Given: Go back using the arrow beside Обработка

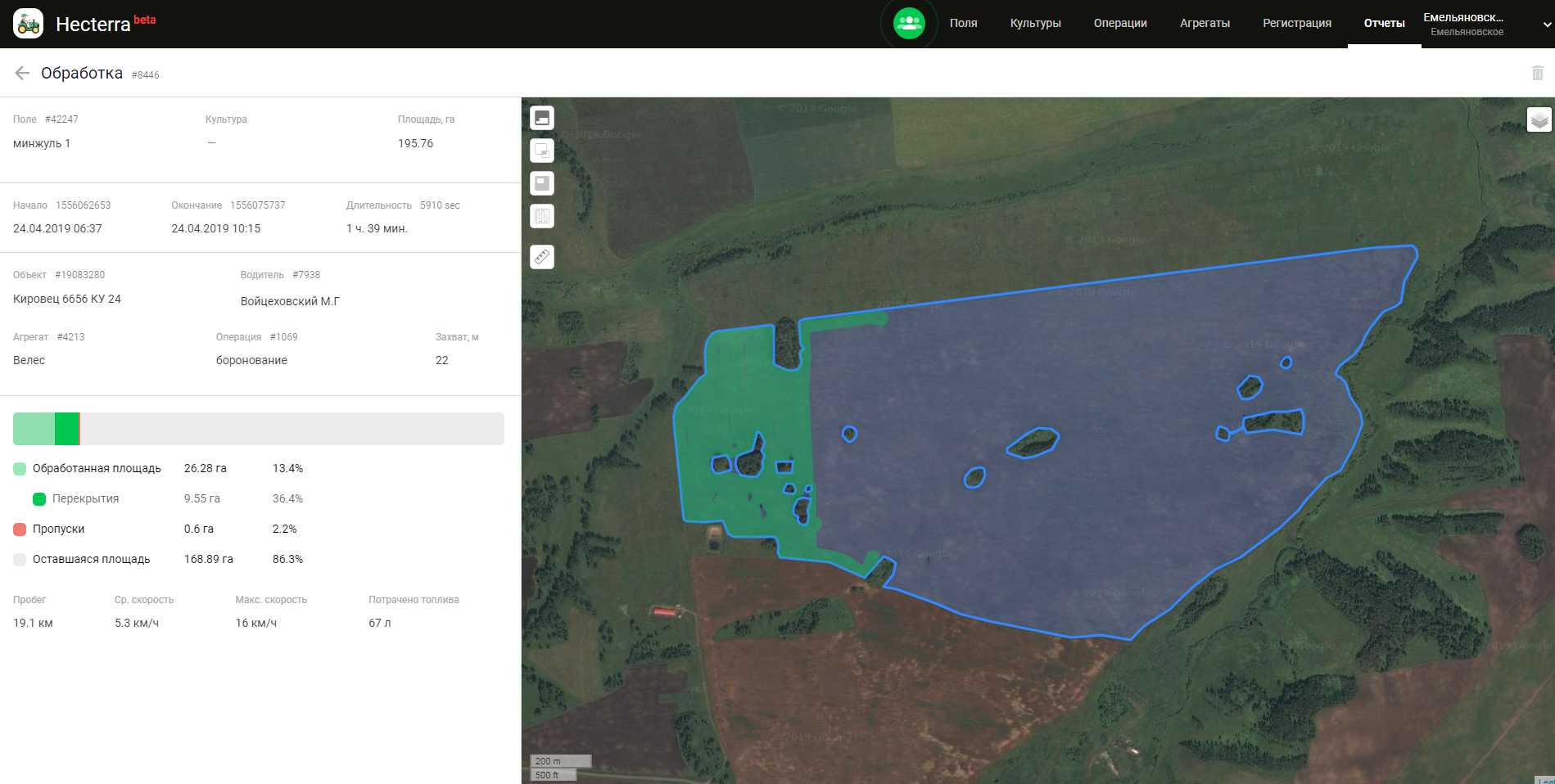Looking at the screenshot, I should [x=22, y=73].
